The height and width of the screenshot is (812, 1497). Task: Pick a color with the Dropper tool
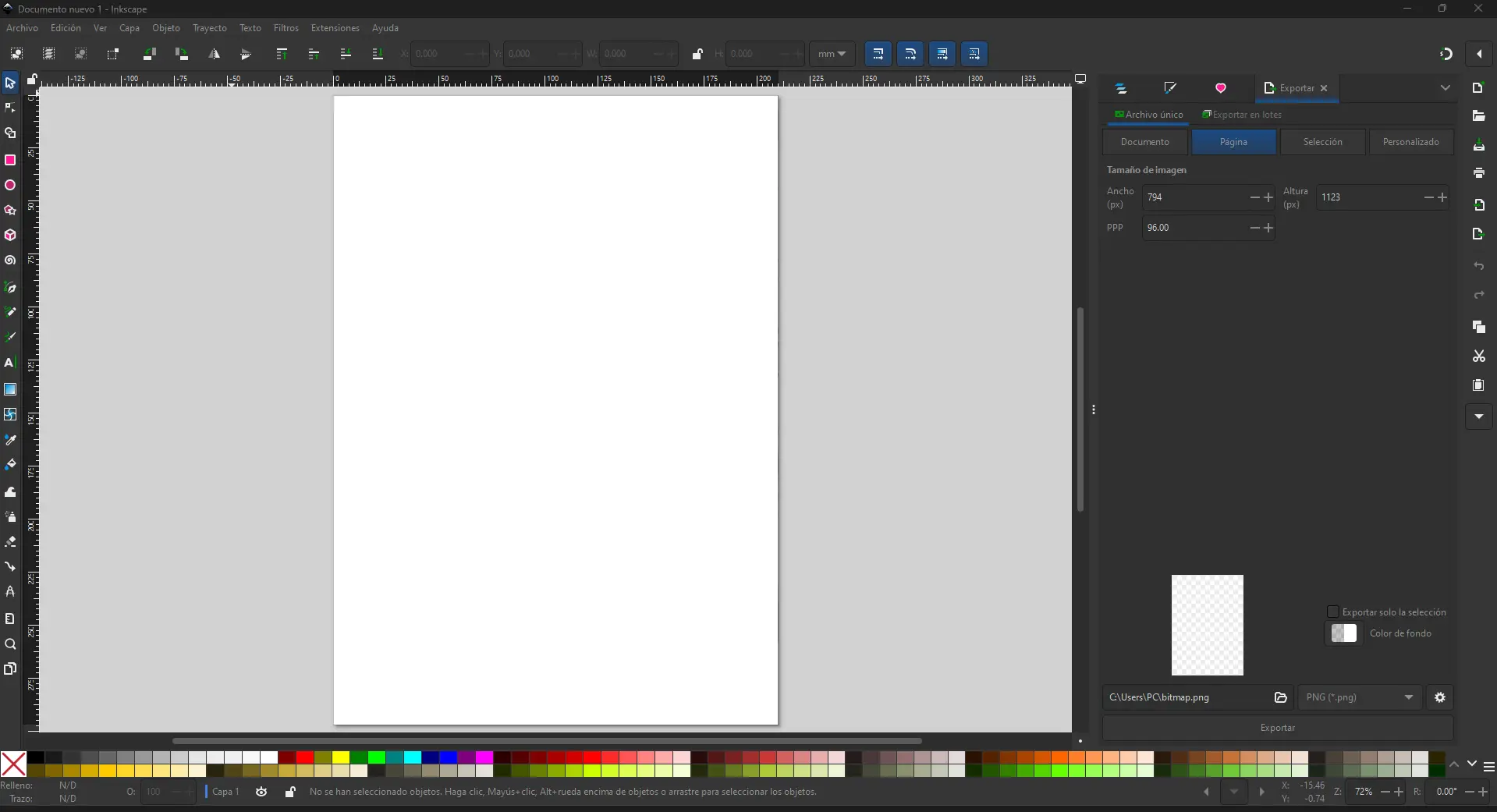pos(10,440)
